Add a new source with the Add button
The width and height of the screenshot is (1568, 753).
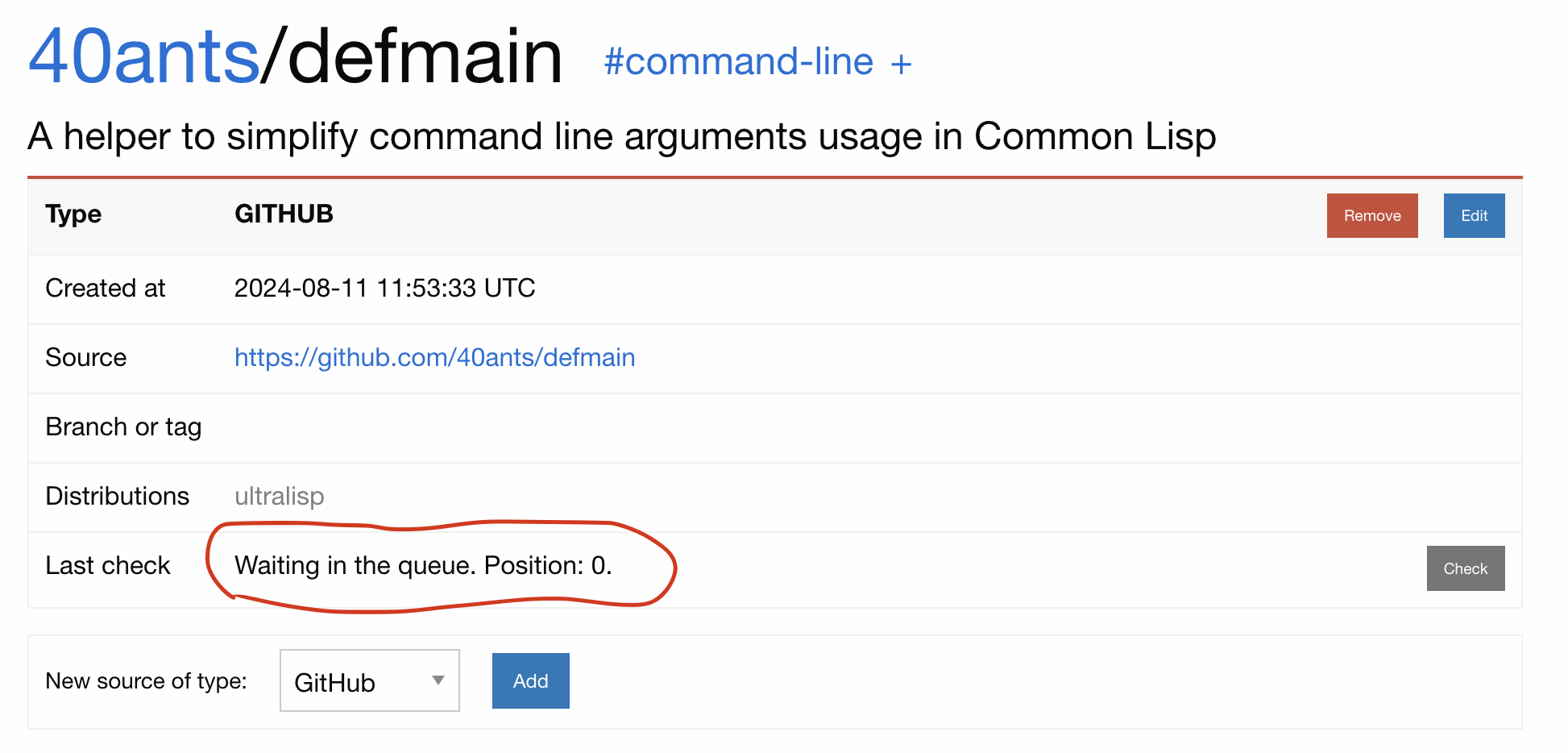click(x=531, y=680)
